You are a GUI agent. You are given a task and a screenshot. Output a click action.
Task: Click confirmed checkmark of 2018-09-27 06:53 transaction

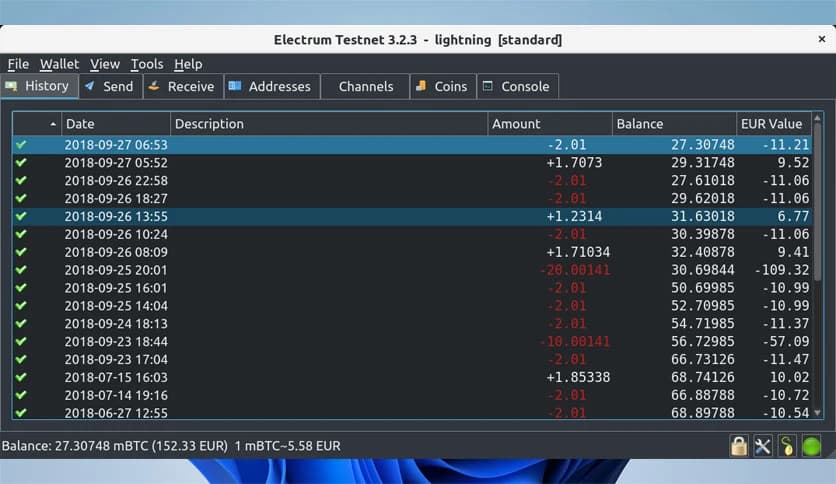point(21,144)
